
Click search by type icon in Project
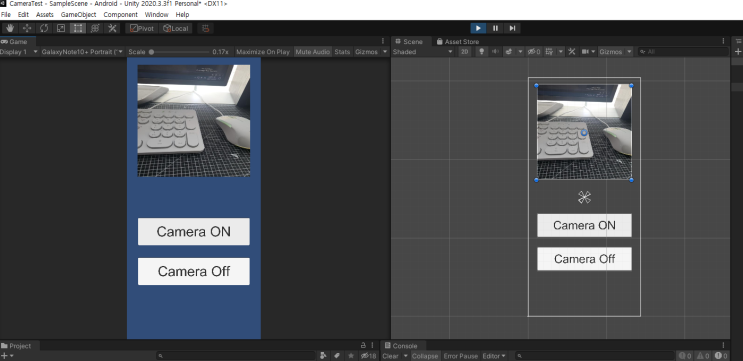tap(324, 356)
